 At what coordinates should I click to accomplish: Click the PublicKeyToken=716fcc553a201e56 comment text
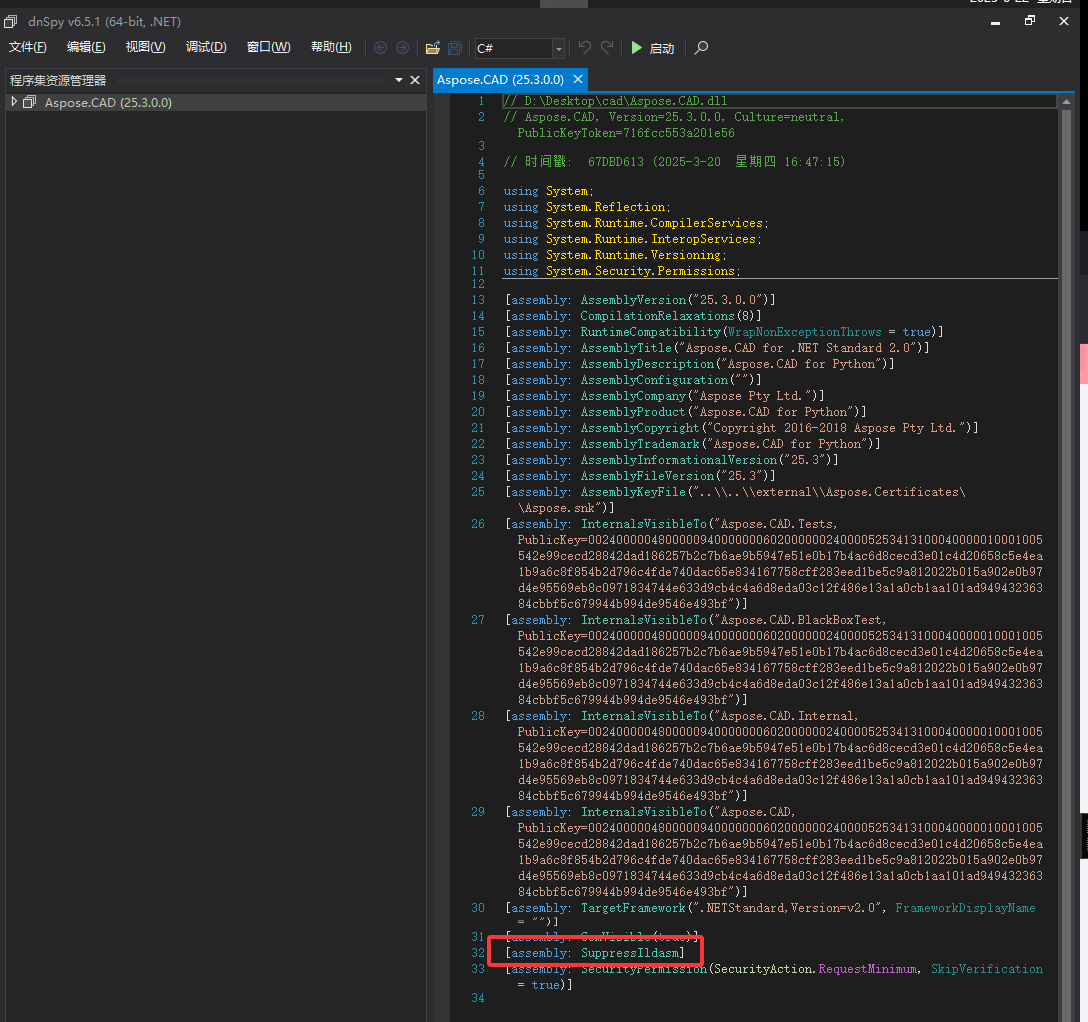coord(626,133)
